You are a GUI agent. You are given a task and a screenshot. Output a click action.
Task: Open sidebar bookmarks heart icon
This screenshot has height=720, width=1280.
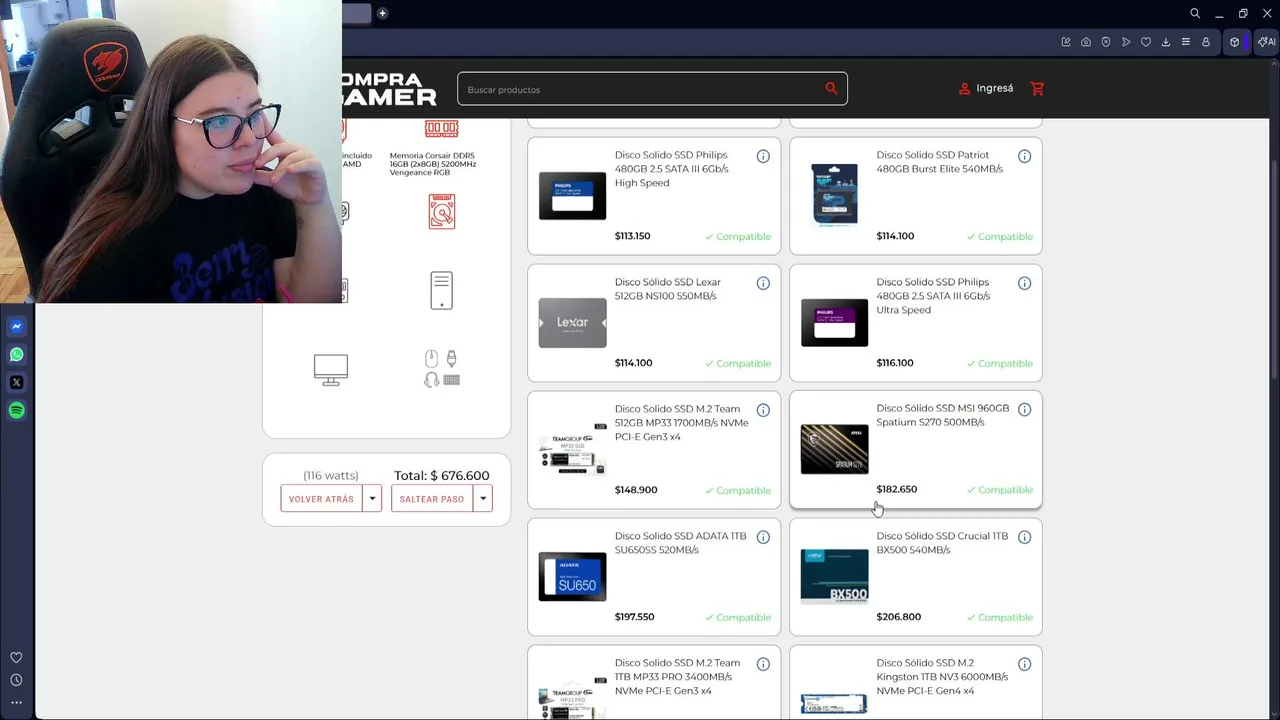pos(16,657)
